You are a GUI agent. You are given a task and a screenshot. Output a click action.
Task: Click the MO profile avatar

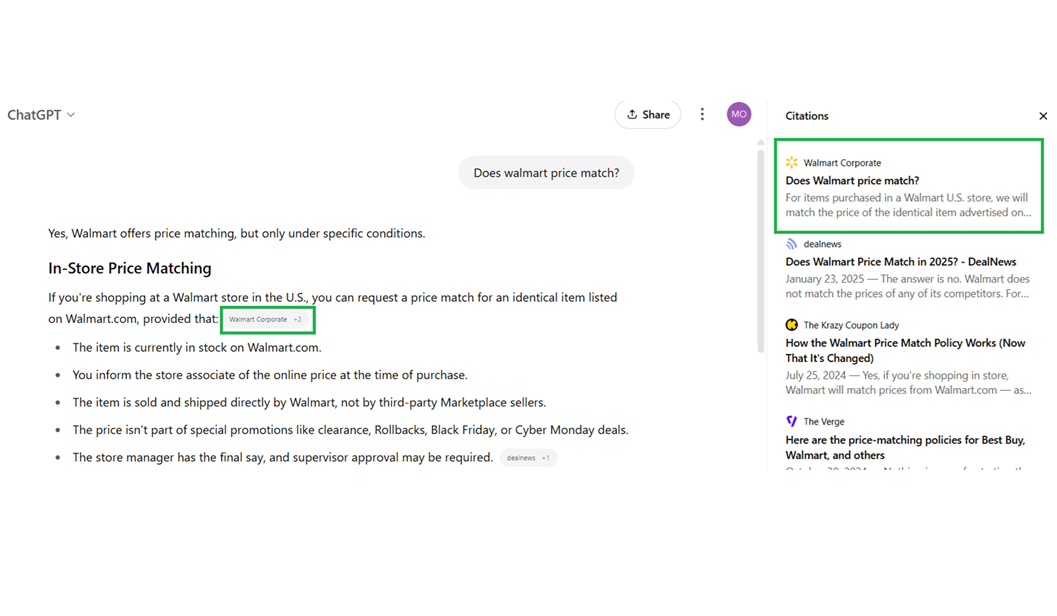click(x=739, y=114)
